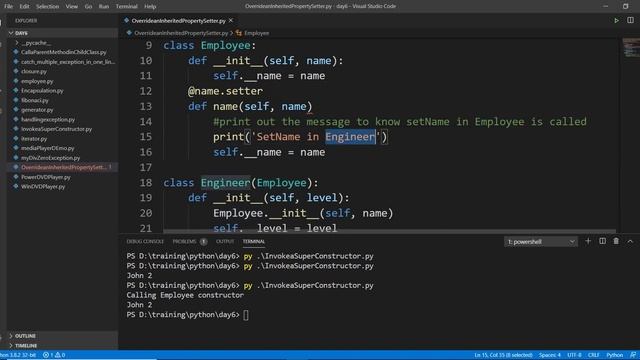Screen dimensions: 640x360
Task: Change encoding via UTF-8 status item
Action: tap(574, 355)
